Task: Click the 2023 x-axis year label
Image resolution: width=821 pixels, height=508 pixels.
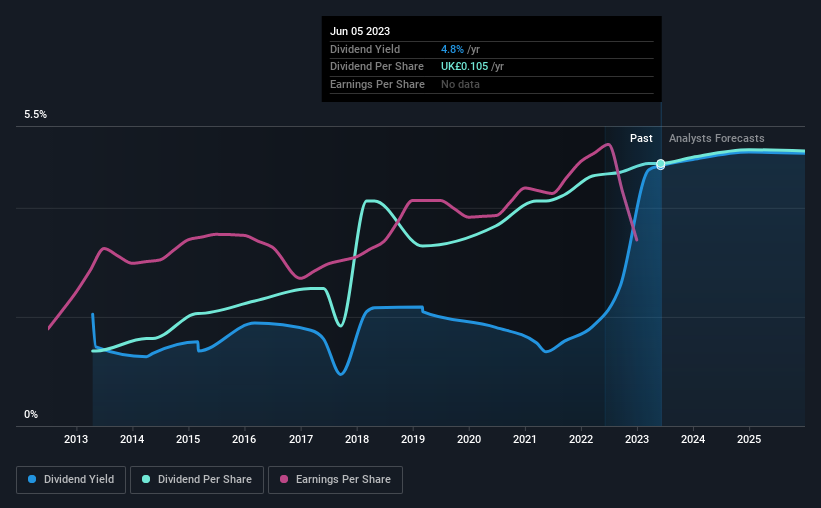Action: pyautogui.click(x=637, y=439)
